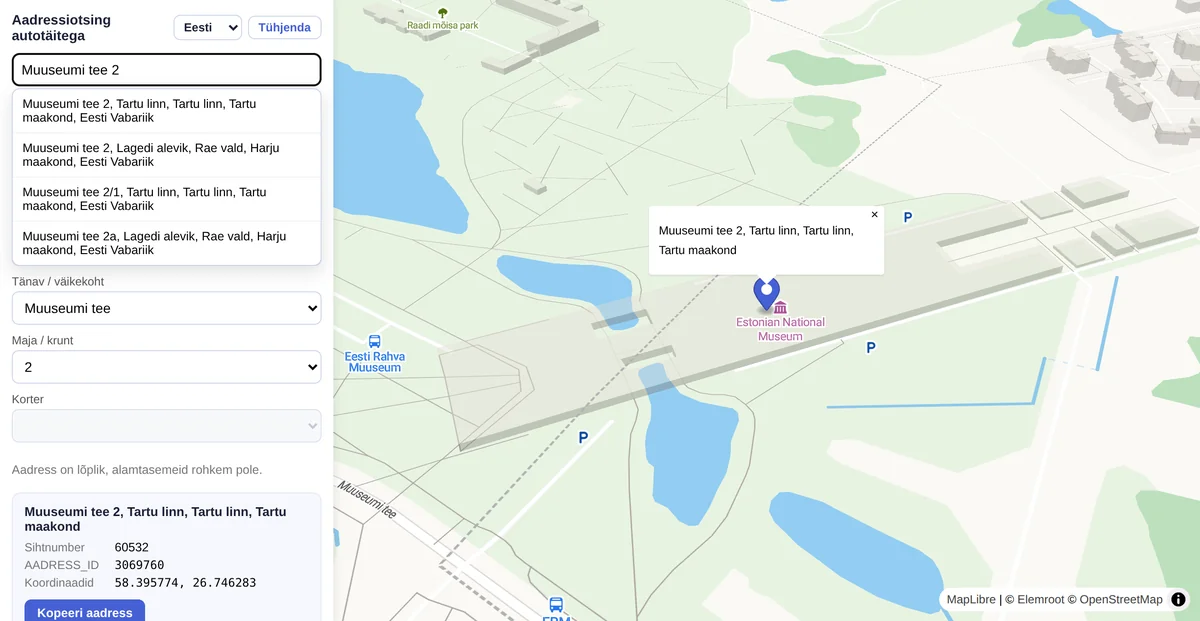
Task: Click the blue map location pin
Action: tap(766, 294)
